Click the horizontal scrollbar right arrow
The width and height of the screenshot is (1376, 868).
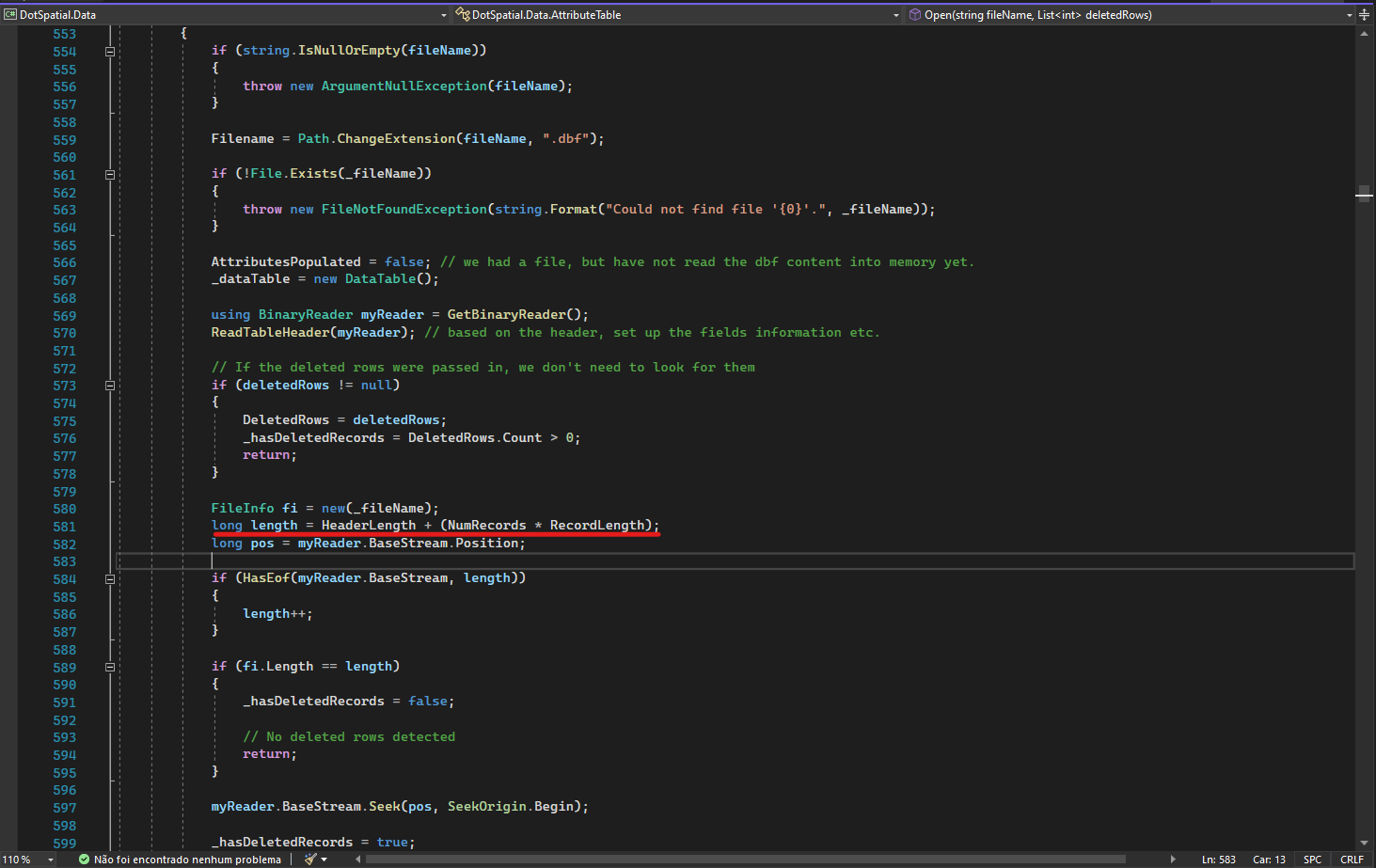click(x=1173, y=859)
